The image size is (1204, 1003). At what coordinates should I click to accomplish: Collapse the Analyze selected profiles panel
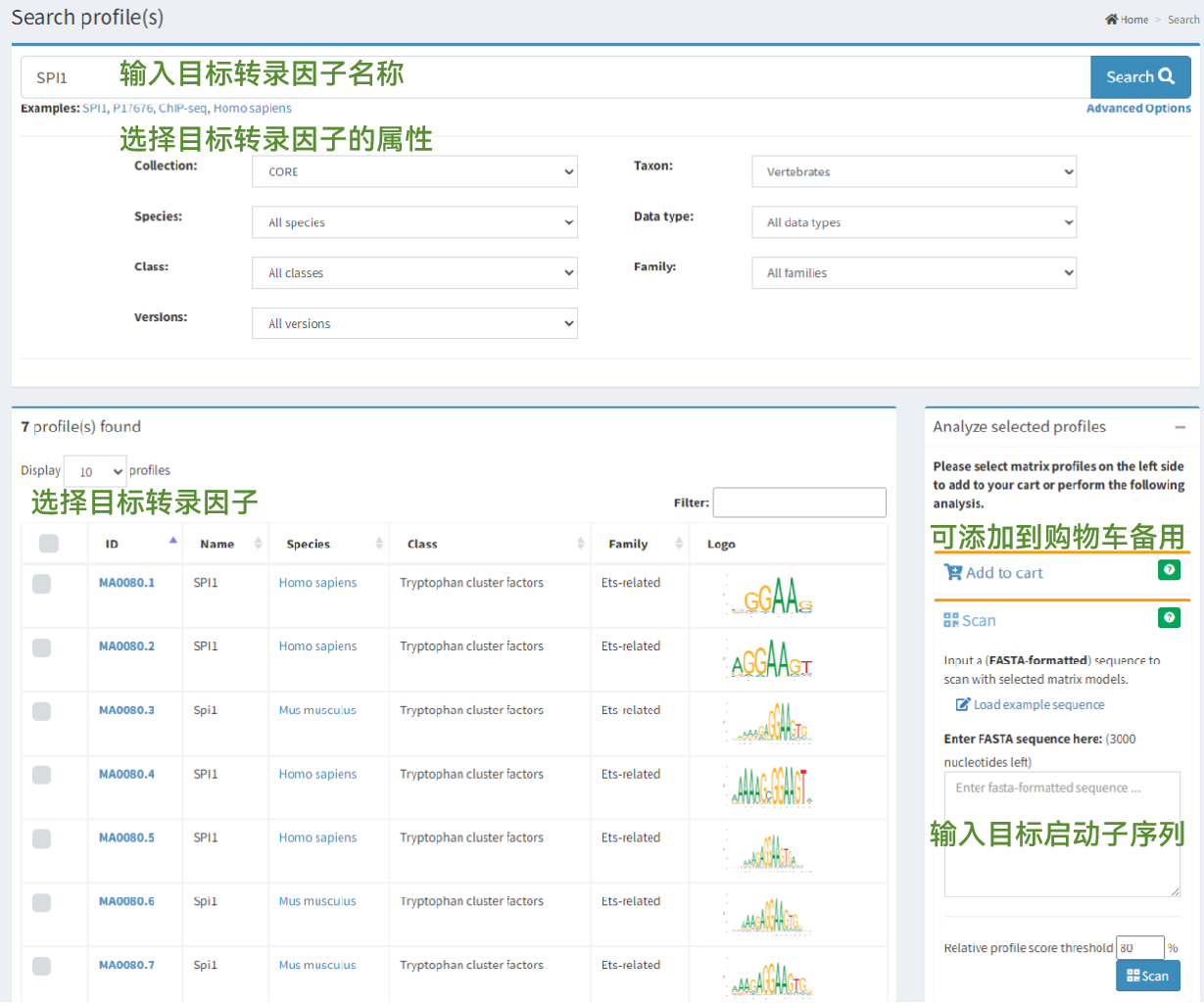tap(1180, 427)
